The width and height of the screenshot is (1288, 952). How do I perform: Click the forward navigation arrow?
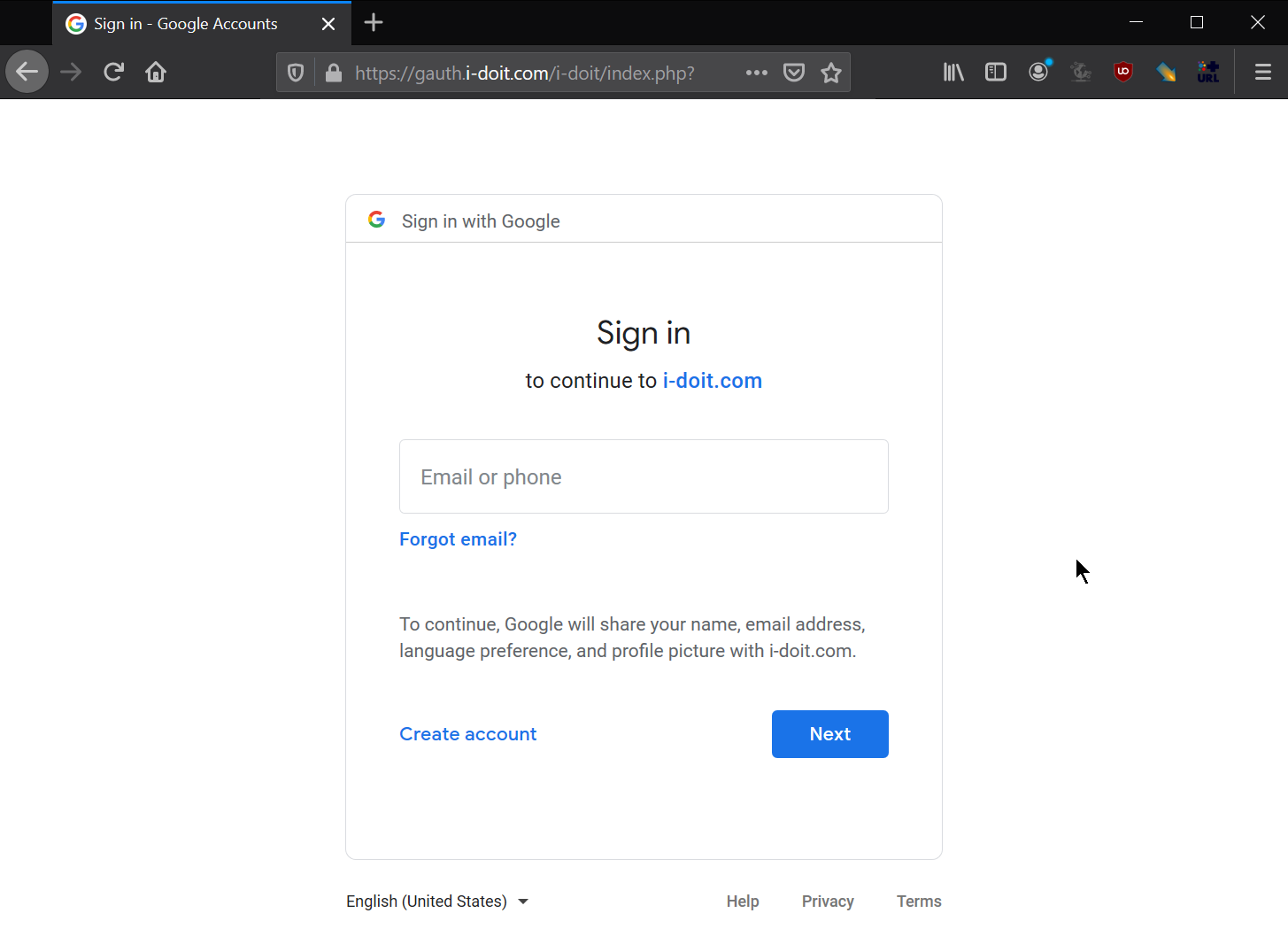(71, 72)
